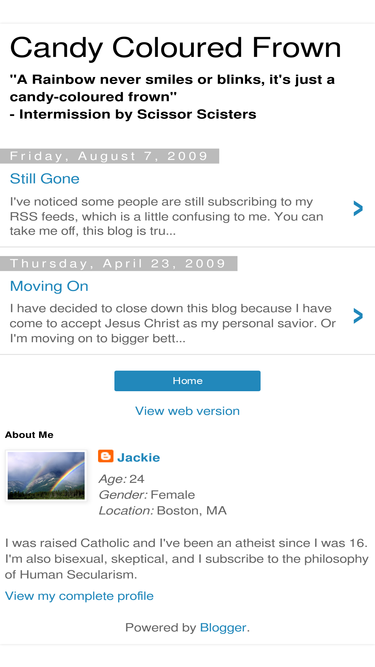Click the blue Home button
This screenshot has height=667, width=375.
point(187,381)
